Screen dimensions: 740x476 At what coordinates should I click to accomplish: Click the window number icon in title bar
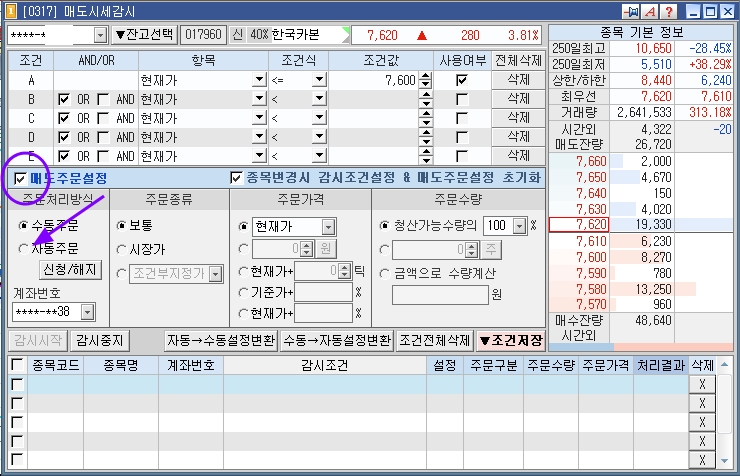pyautogui.click(x=10, y=11)
